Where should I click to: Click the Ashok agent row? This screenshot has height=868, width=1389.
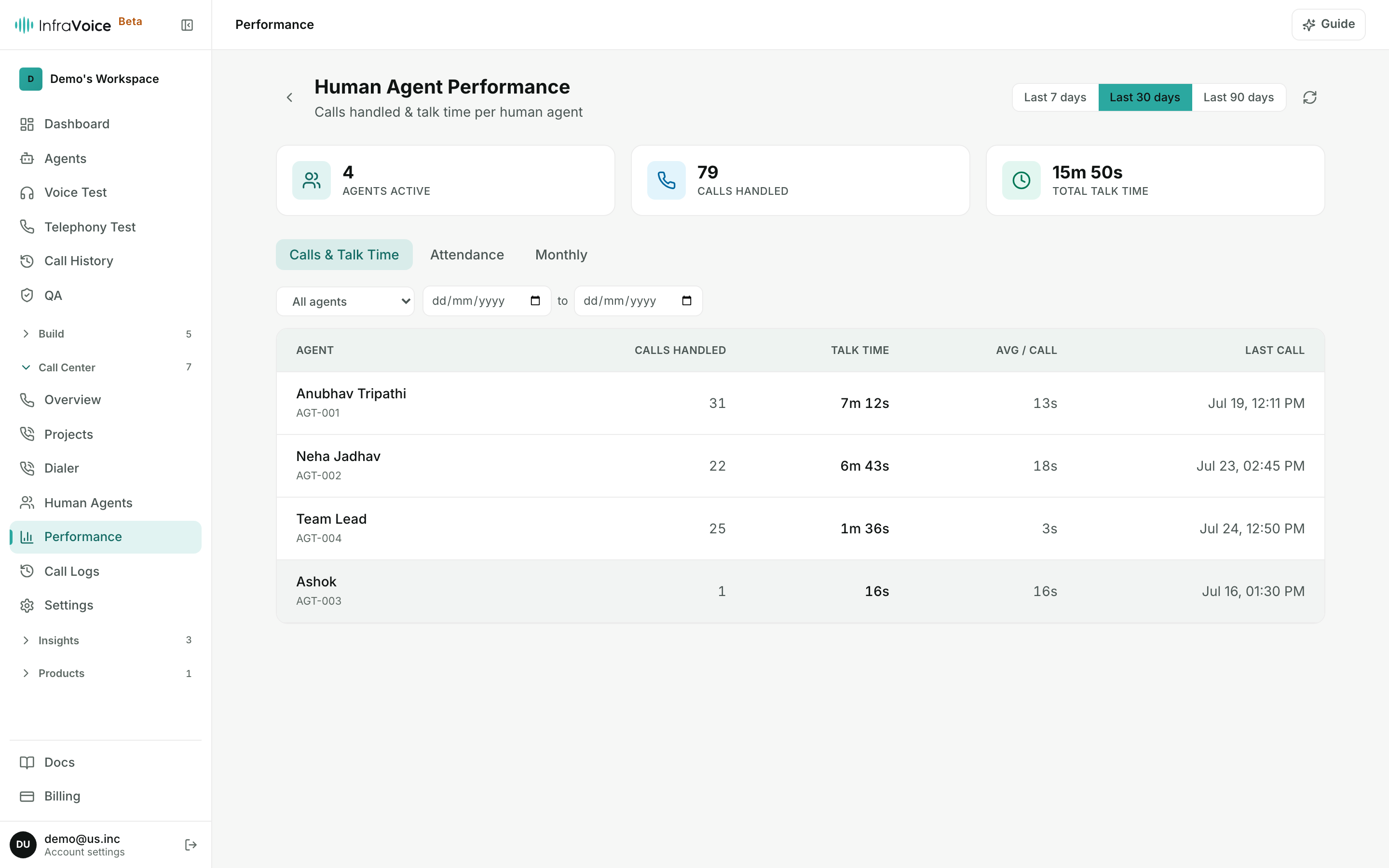coord(800,591)
